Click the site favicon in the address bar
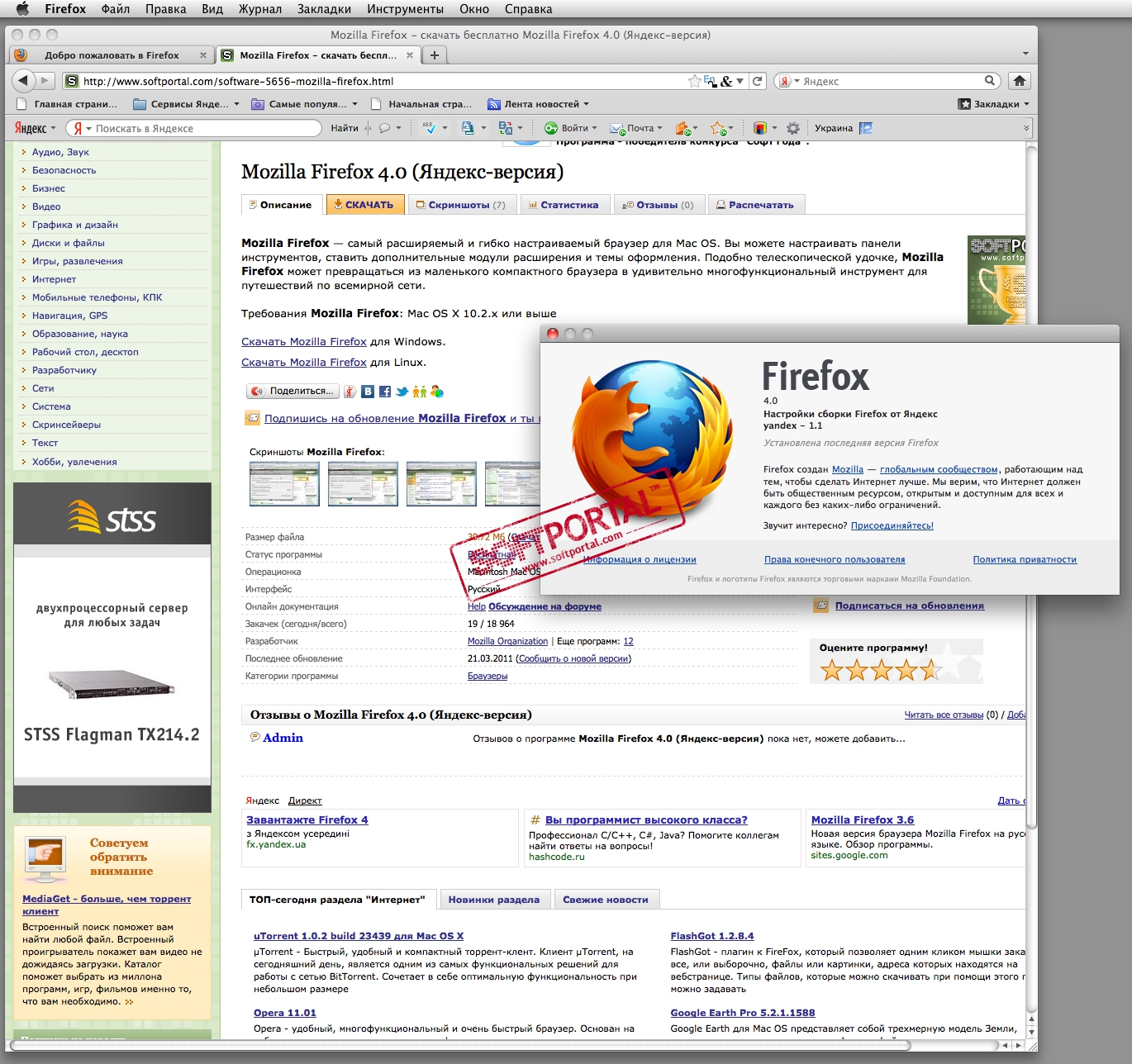Image resolution: width=1132 pixels, height=1064 pixels. (72, 81)
